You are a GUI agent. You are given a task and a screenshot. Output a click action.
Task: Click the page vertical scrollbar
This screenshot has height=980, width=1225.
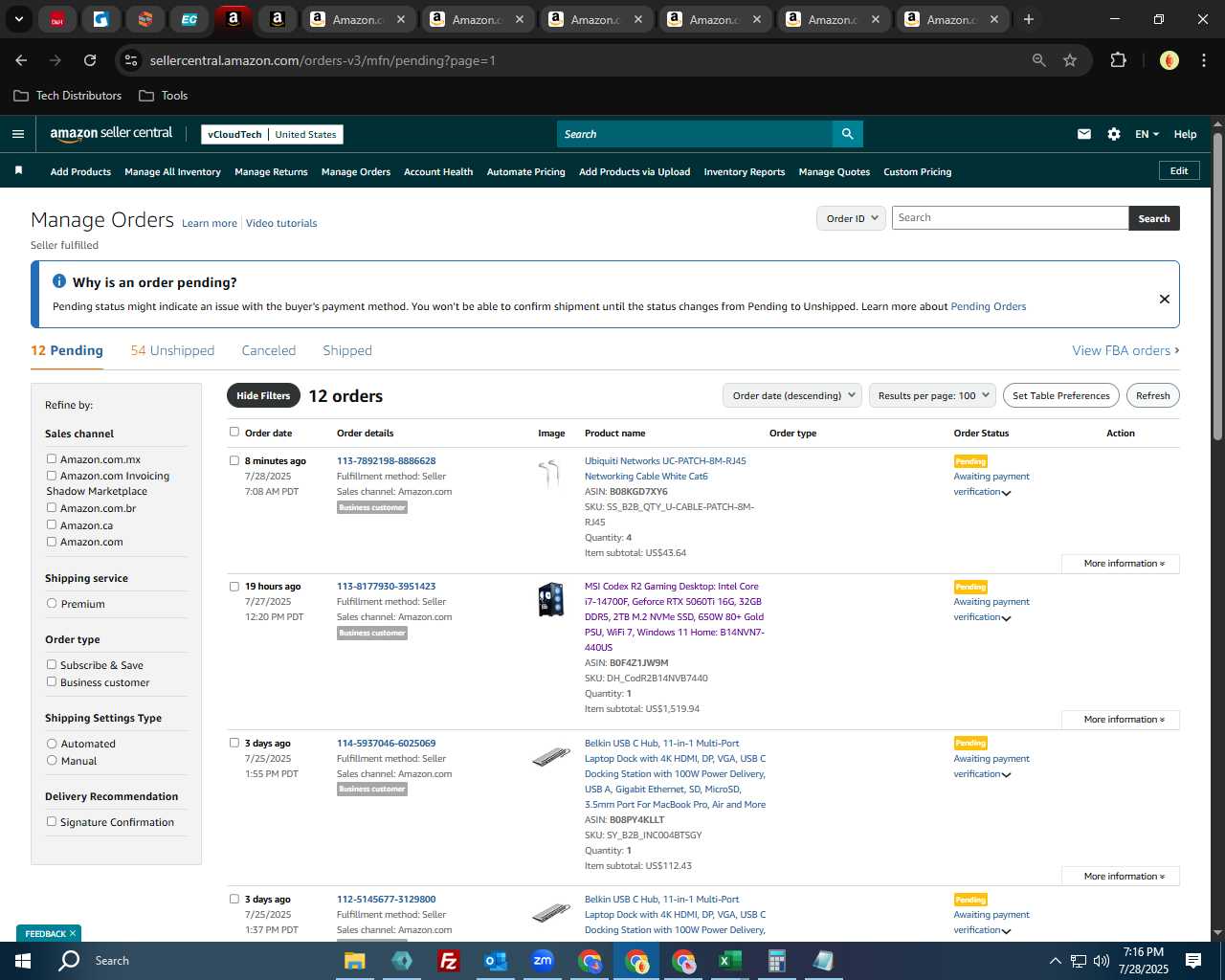[x=1217, y=287]
